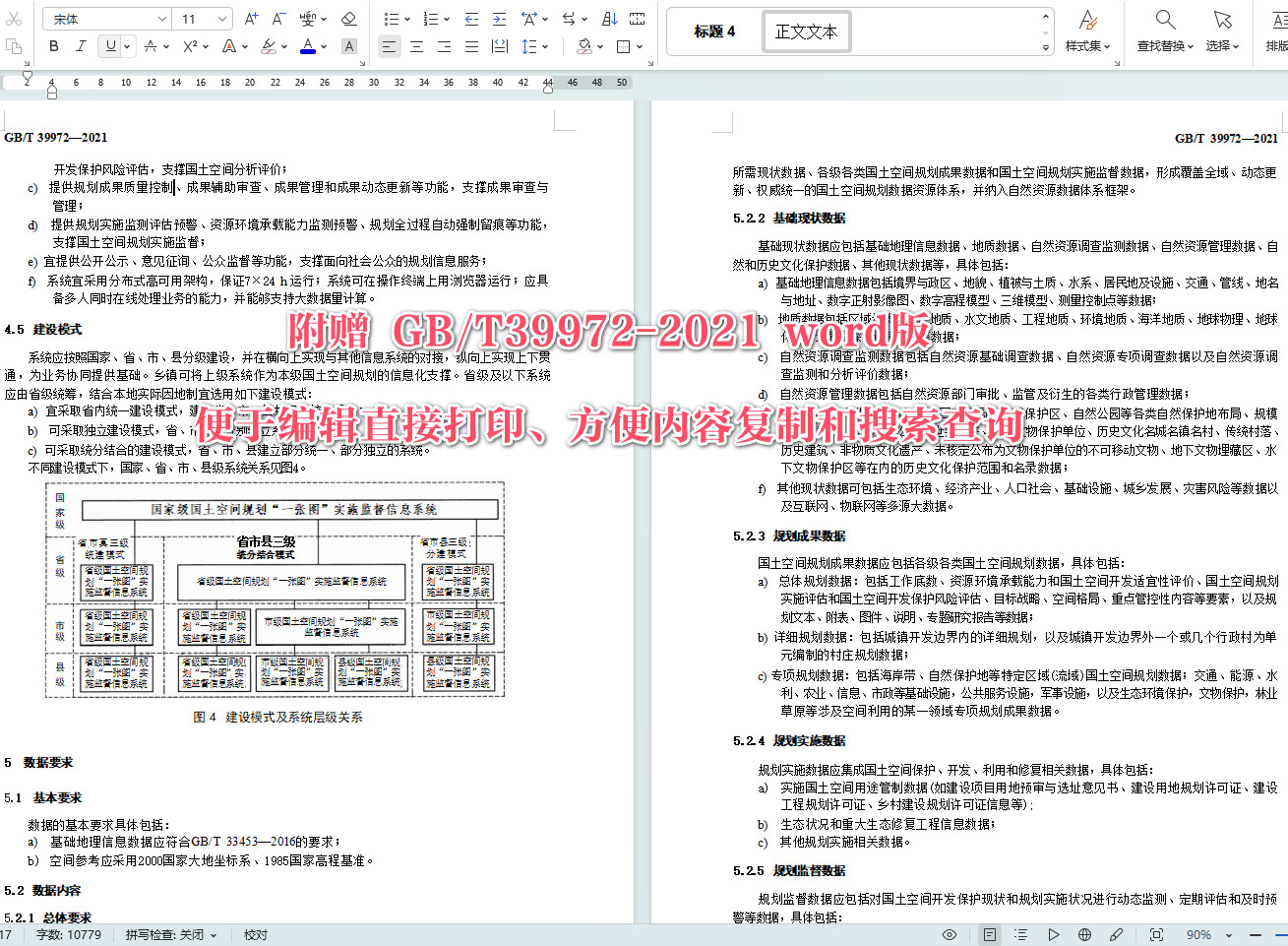The width and height of the screenshot is (1288, 946).
Task: Click the full screen icon on status bar
Action: 1156,933
